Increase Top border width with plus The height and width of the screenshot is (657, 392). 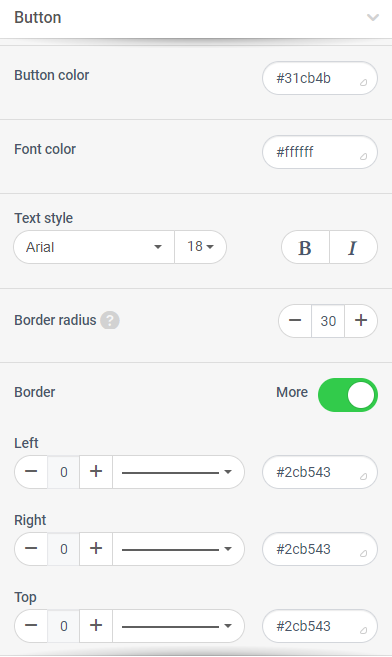coord(96,626)
